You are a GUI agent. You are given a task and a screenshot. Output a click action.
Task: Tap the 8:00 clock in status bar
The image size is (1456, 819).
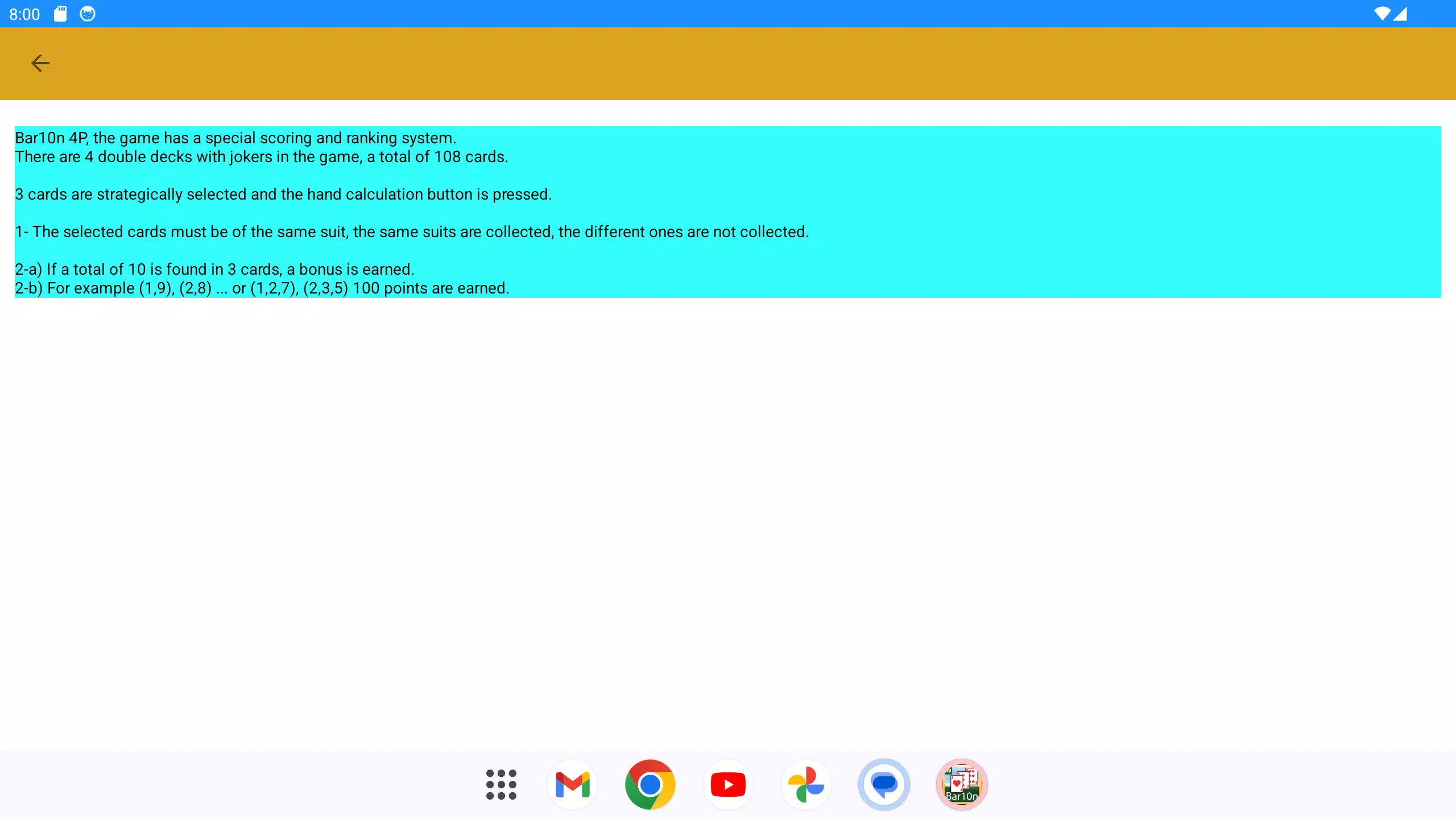coord(24,14)
